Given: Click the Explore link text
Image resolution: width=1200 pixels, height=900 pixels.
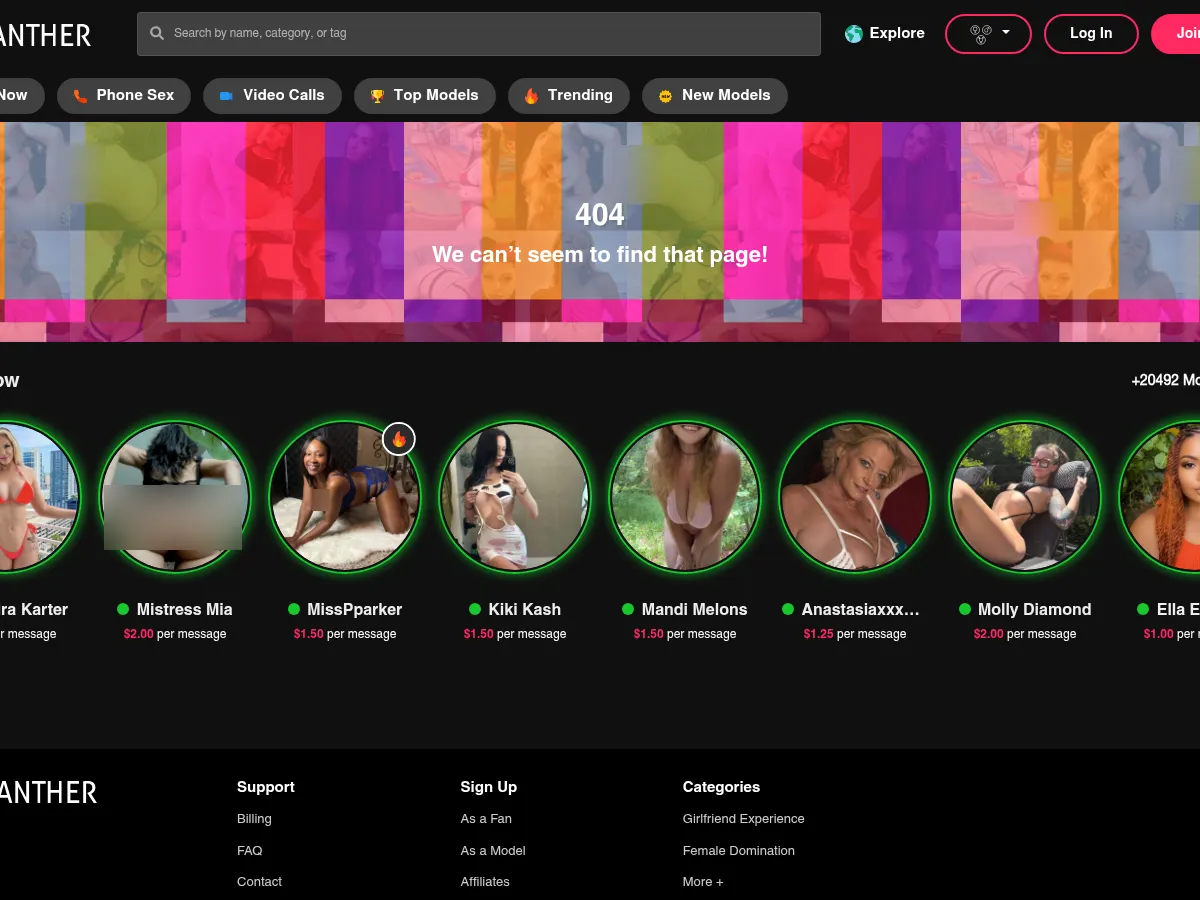Looking at the screenshot, I should [x=897, y=33].
